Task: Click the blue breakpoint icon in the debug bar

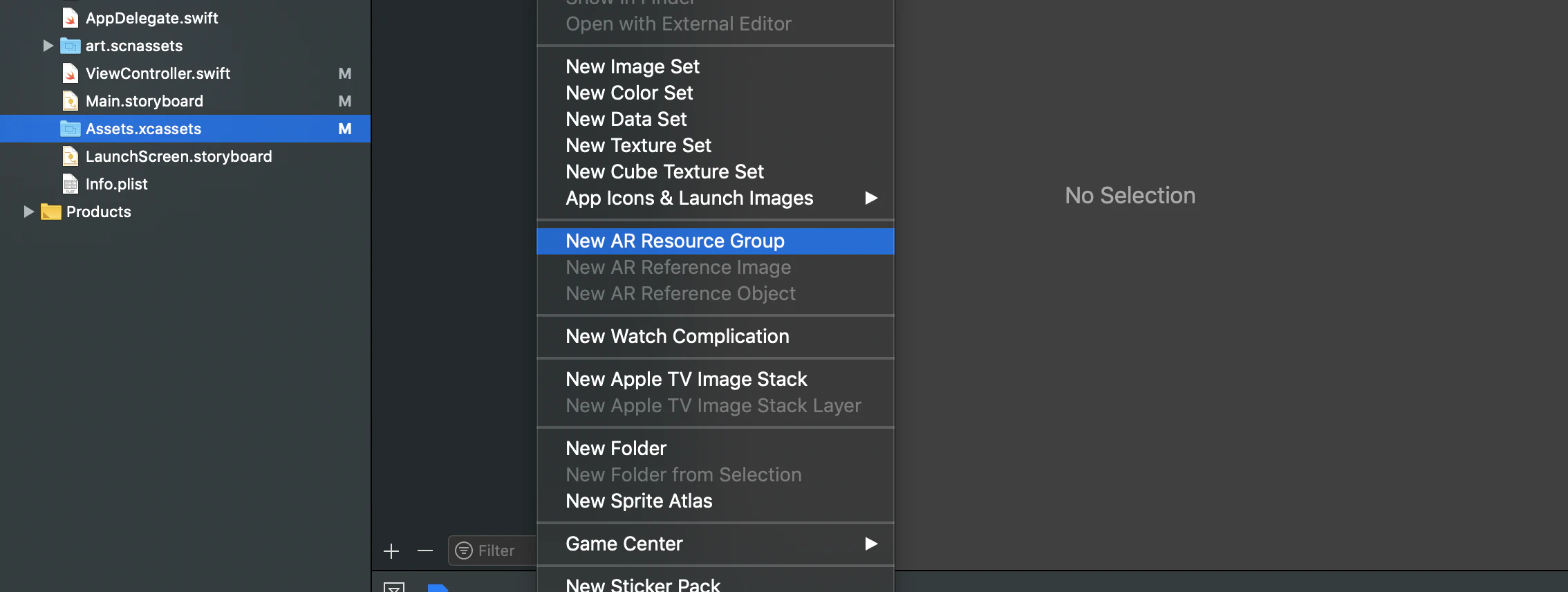Action: [438, 588]
